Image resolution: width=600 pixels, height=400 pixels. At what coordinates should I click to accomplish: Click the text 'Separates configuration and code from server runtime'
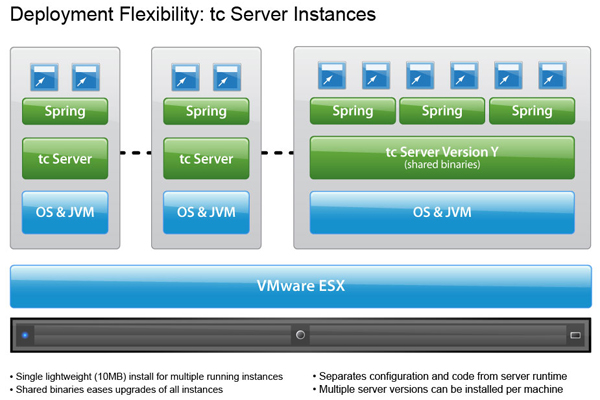443,376
